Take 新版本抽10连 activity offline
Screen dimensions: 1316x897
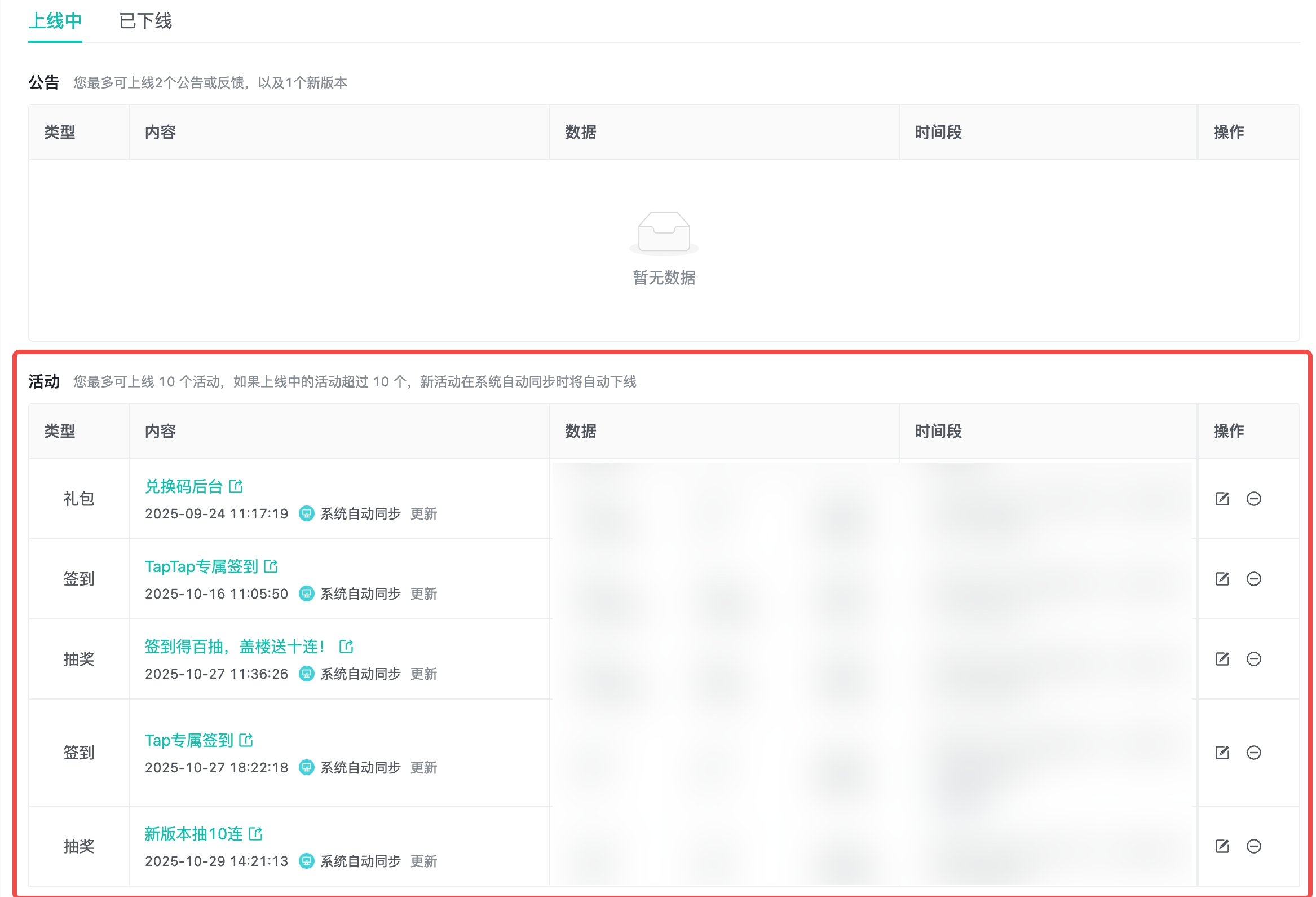tap(1254, 846)
